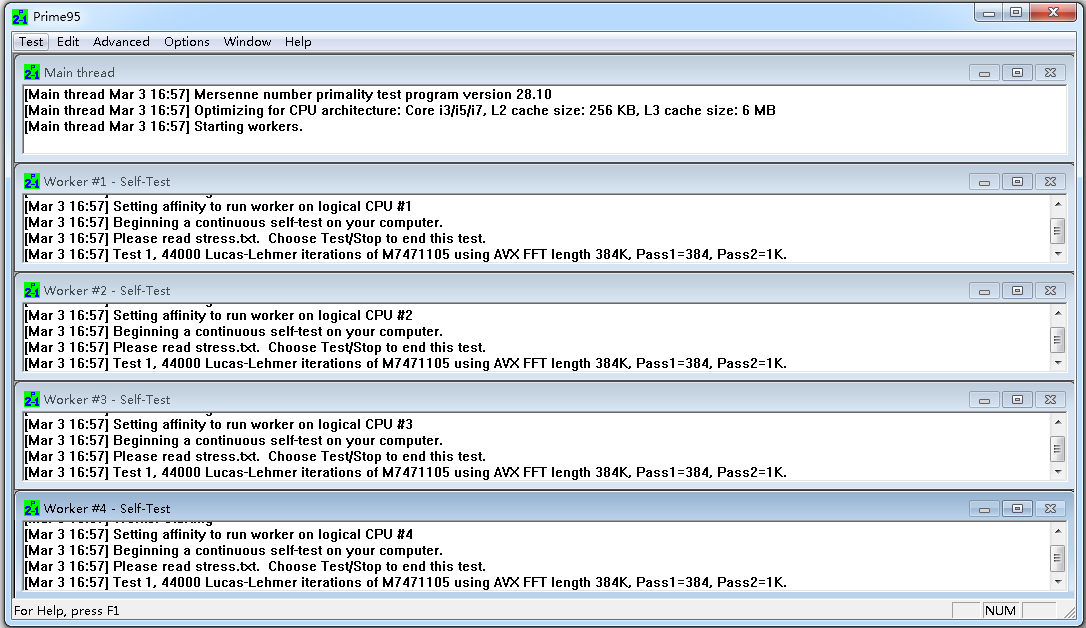The image size is (1086, 628).
Task: Close the Main thread child window
Action: [x=1051, y=73]
